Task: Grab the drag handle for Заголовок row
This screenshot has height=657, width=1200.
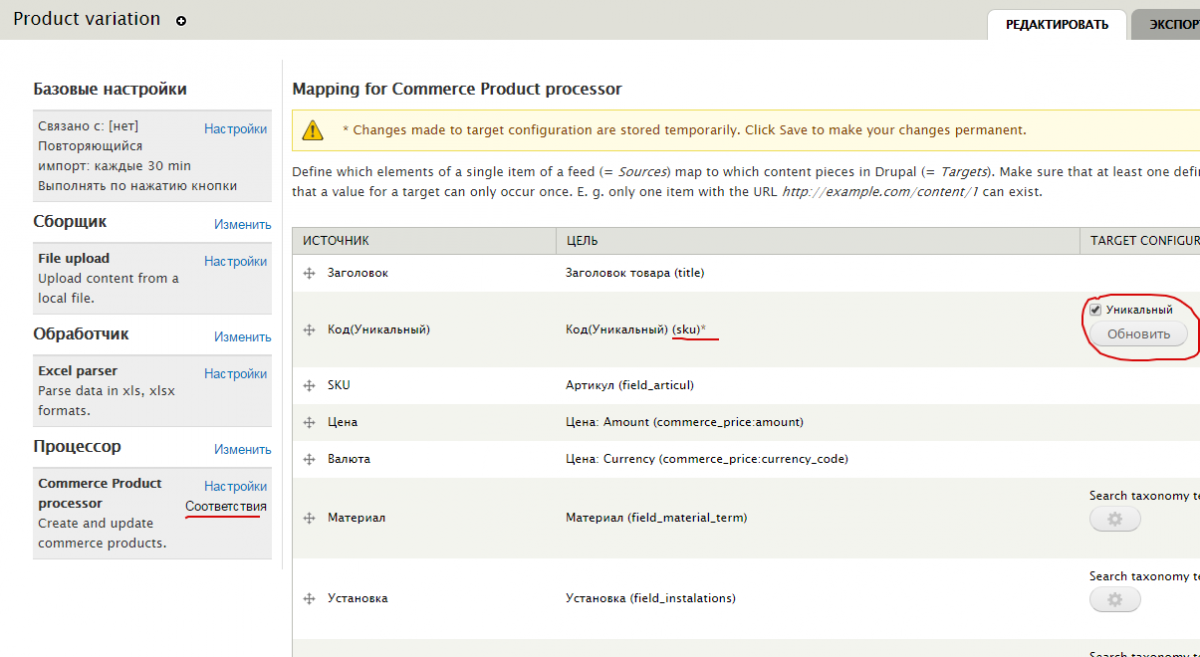Action: (x=309, y=273)
